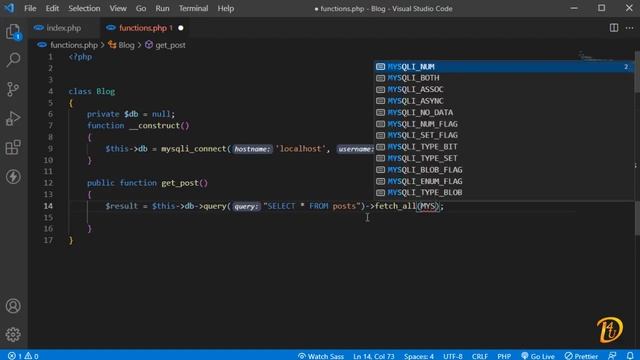Screen dimensions: 640x360
Task: Choose MYSQLI_TYPE_BLOB suggestion
Action: [504, 192]
